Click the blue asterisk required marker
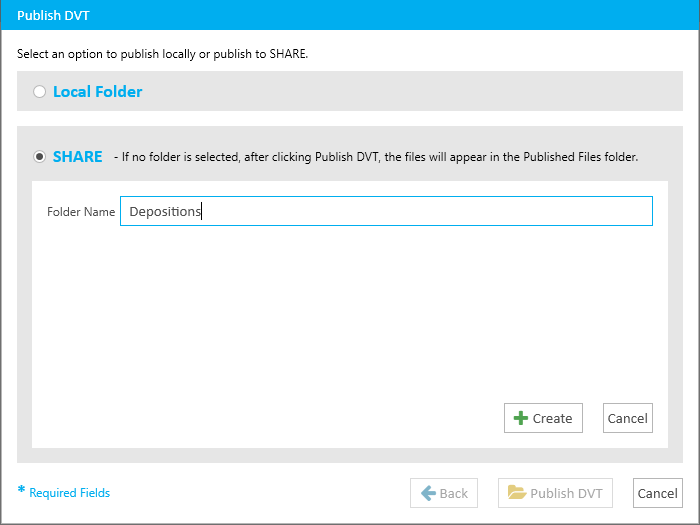 (21, 490)
